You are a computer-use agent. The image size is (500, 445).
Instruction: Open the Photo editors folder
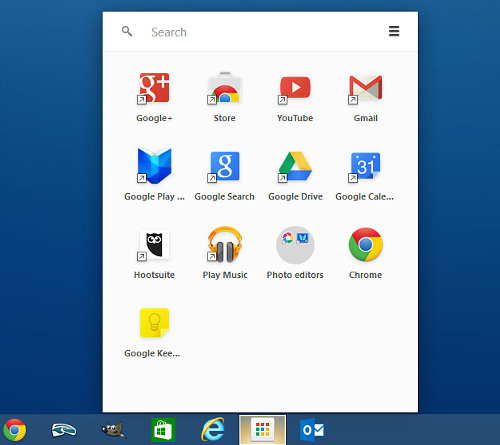(295, 245)
